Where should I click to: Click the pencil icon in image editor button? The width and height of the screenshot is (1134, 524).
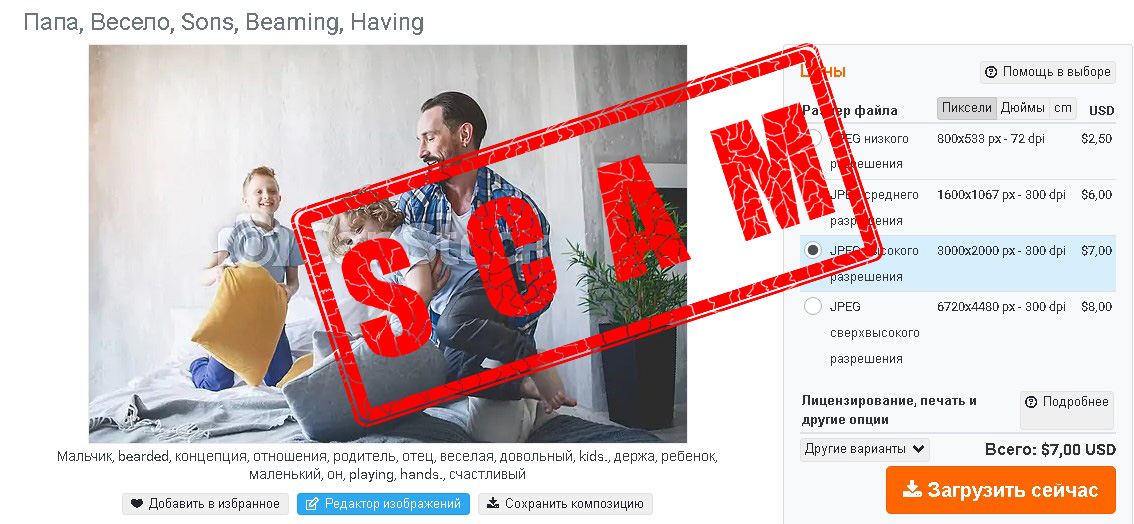click(x=312, y=504)
